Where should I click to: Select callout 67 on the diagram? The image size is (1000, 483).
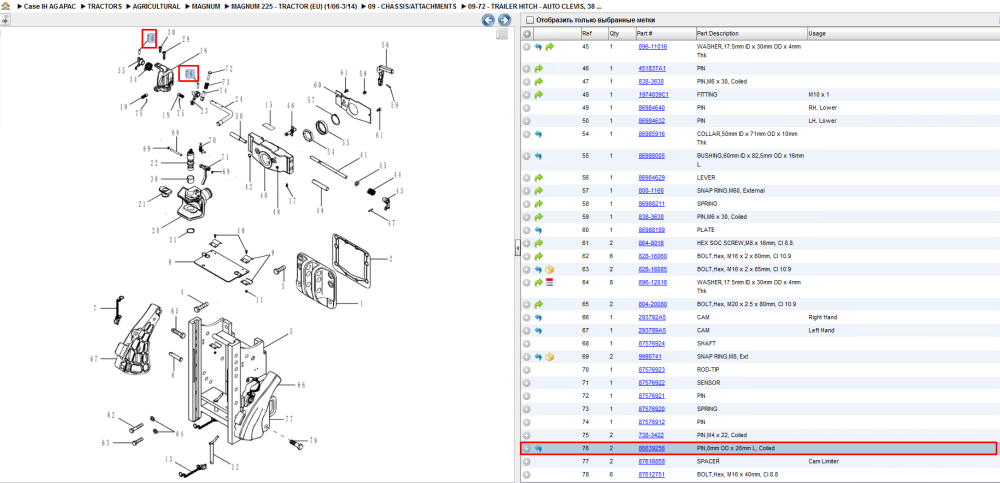(94, 359)
